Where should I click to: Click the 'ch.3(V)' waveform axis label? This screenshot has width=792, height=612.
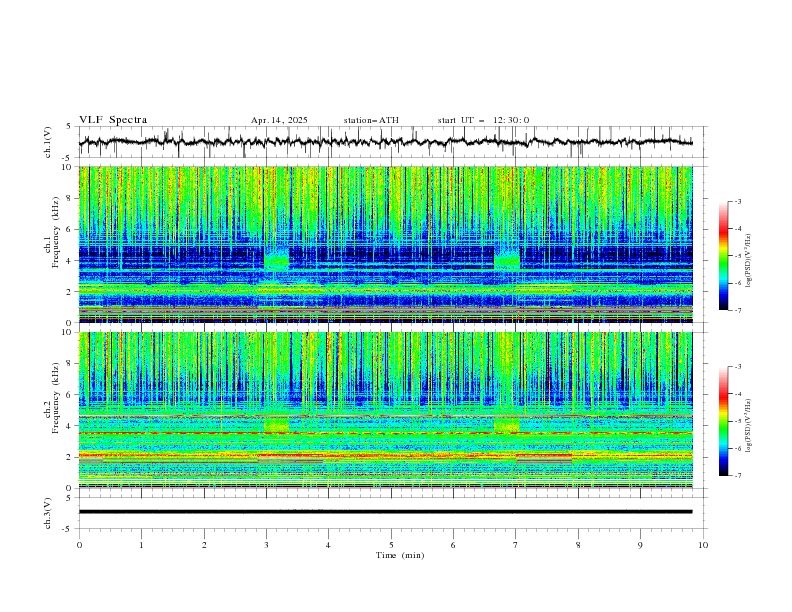pyautogui.click(x=48, y=513)
